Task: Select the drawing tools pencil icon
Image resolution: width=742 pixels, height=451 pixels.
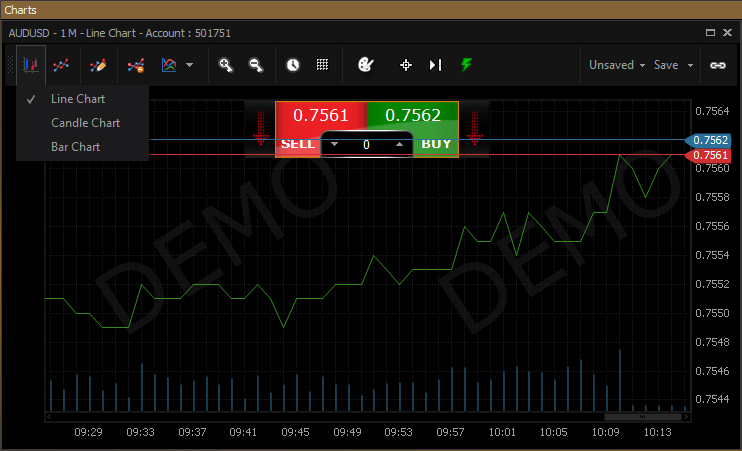Action: (x=98, y=65)
